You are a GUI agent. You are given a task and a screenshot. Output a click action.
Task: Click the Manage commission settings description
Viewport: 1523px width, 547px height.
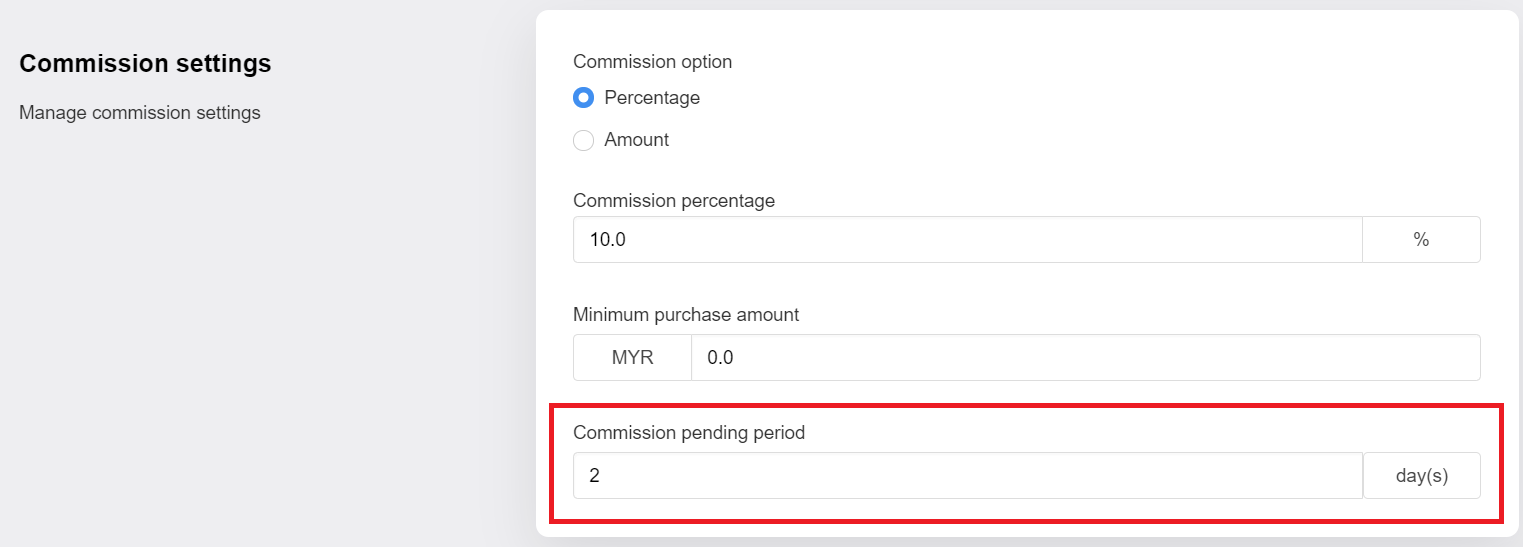[x=140, y=113]
